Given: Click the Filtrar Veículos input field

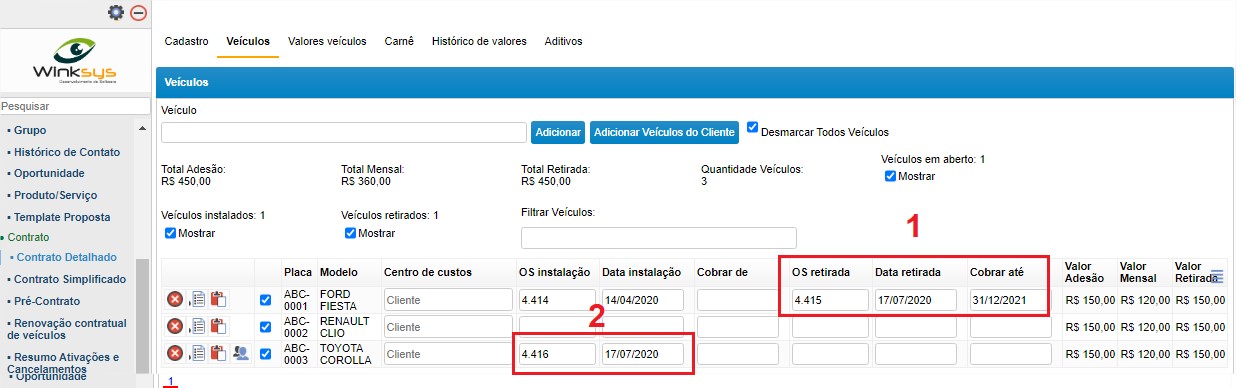Looking at the screenshot, I should tap(659, 237).
